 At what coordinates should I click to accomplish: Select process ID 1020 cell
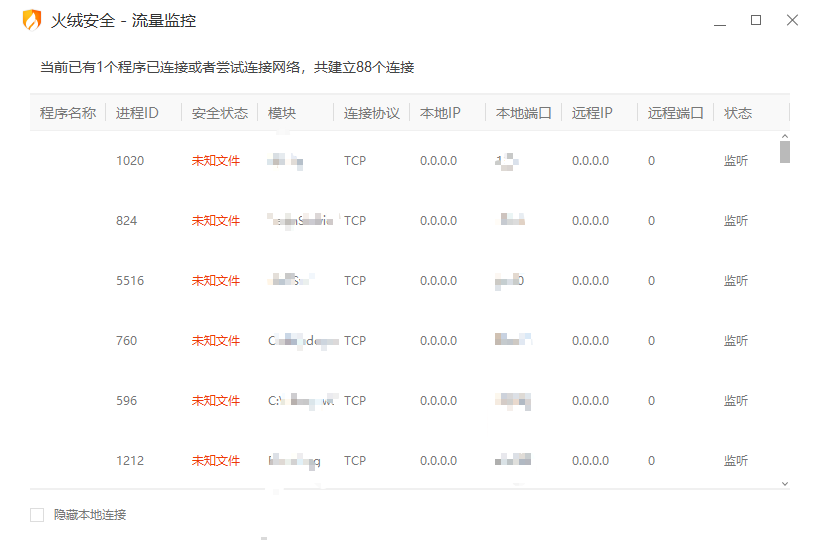(x=130, y=160)
